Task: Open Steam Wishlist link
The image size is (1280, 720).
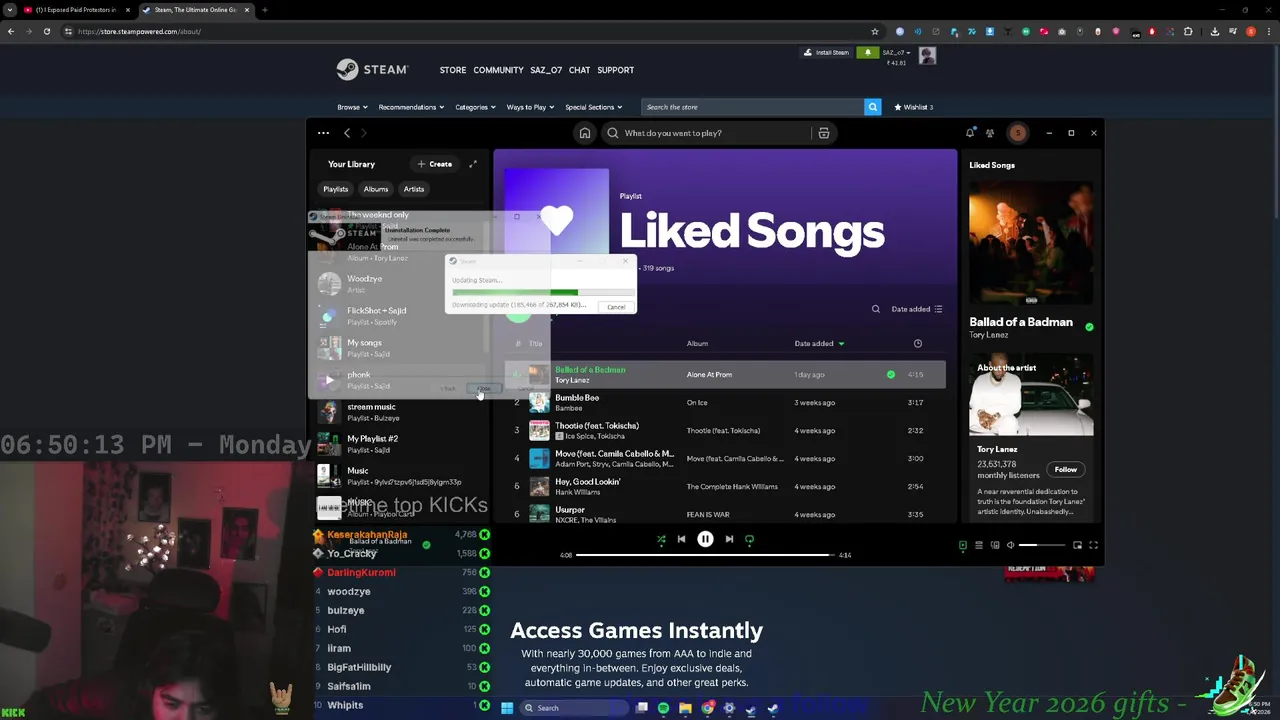Action: 914,107
